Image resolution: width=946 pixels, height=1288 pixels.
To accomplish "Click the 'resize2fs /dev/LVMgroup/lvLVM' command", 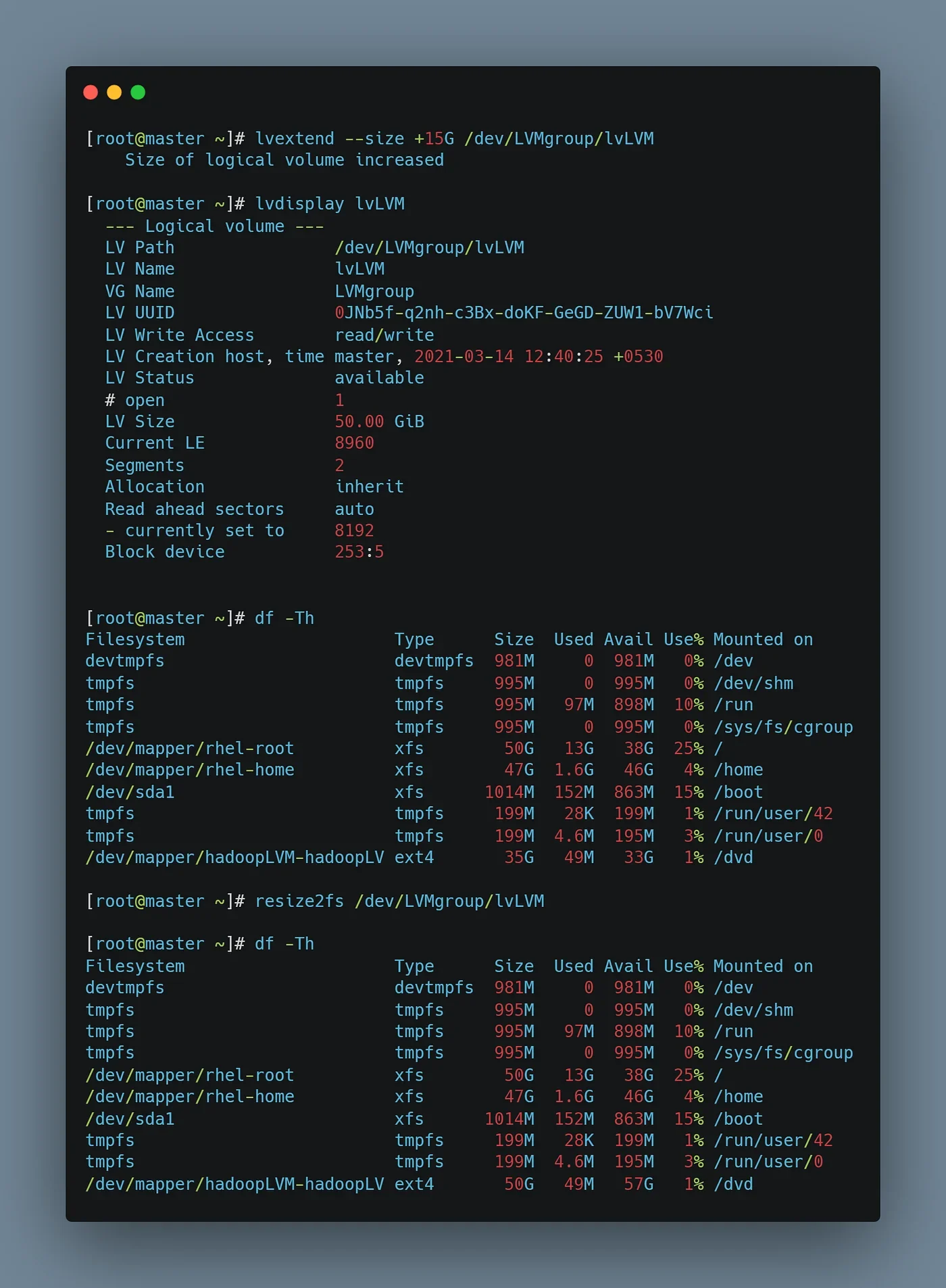I will [399, 901].
